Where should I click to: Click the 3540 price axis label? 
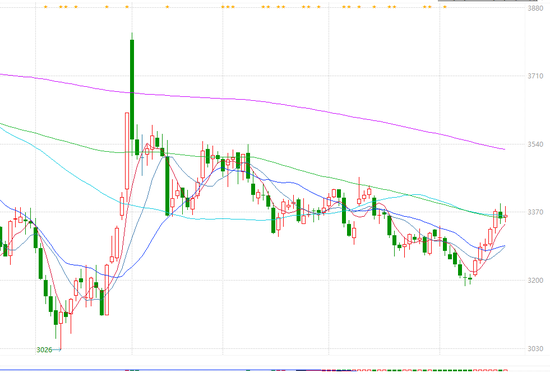(535, 144)
